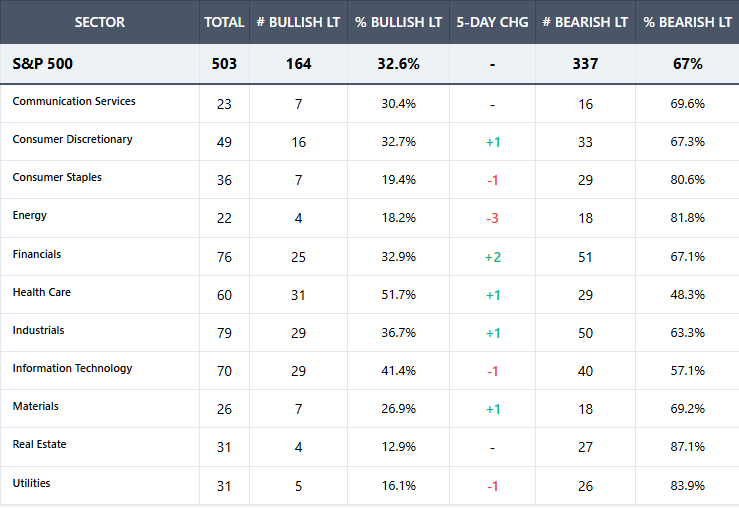This screenshot has width=739, height=508.
Task: Select the Industrials sector
Action: [x=38, y=330]
